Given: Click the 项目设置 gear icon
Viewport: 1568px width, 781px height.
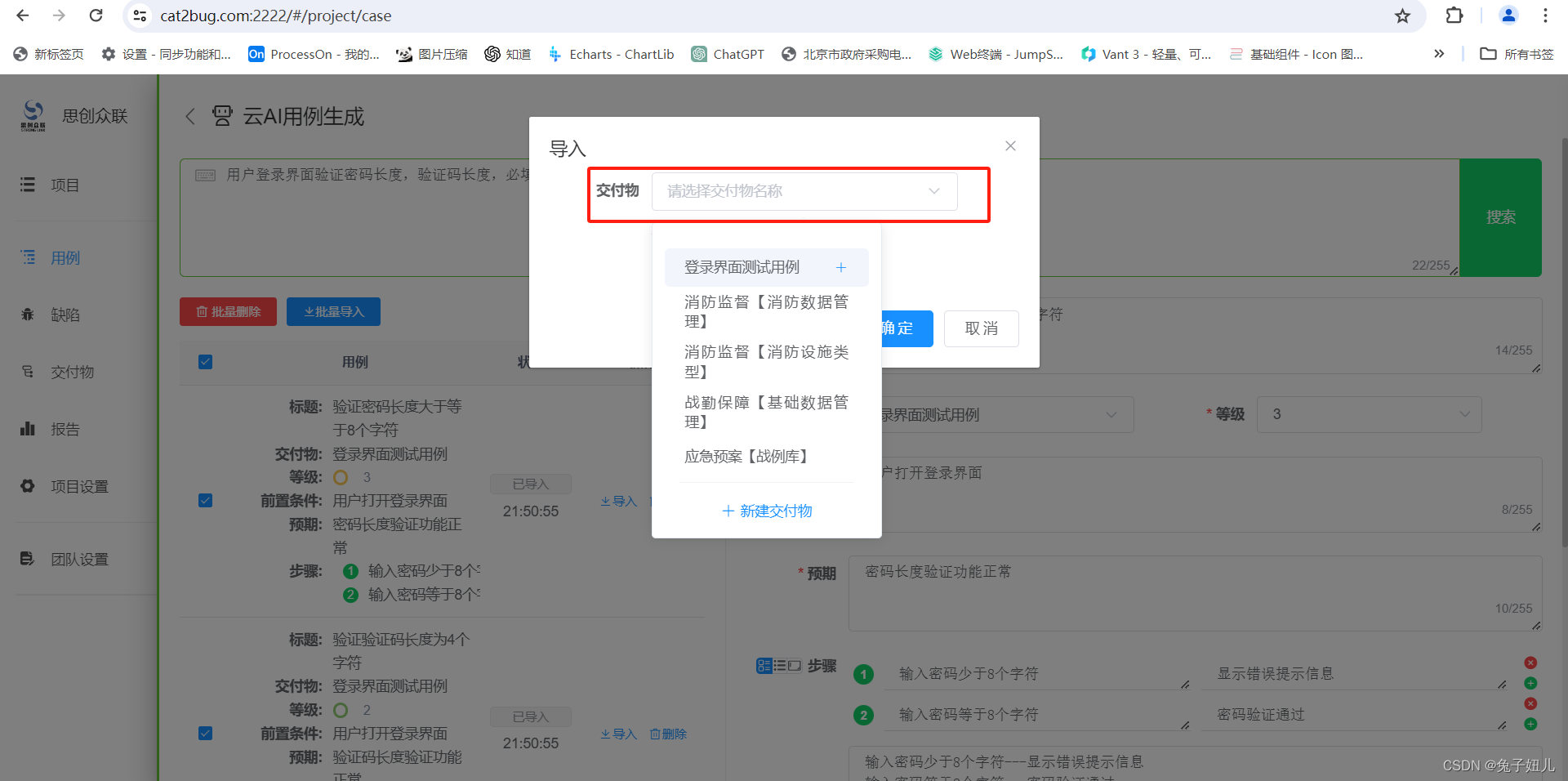Looking at the screenshot, I should [27, 485].
